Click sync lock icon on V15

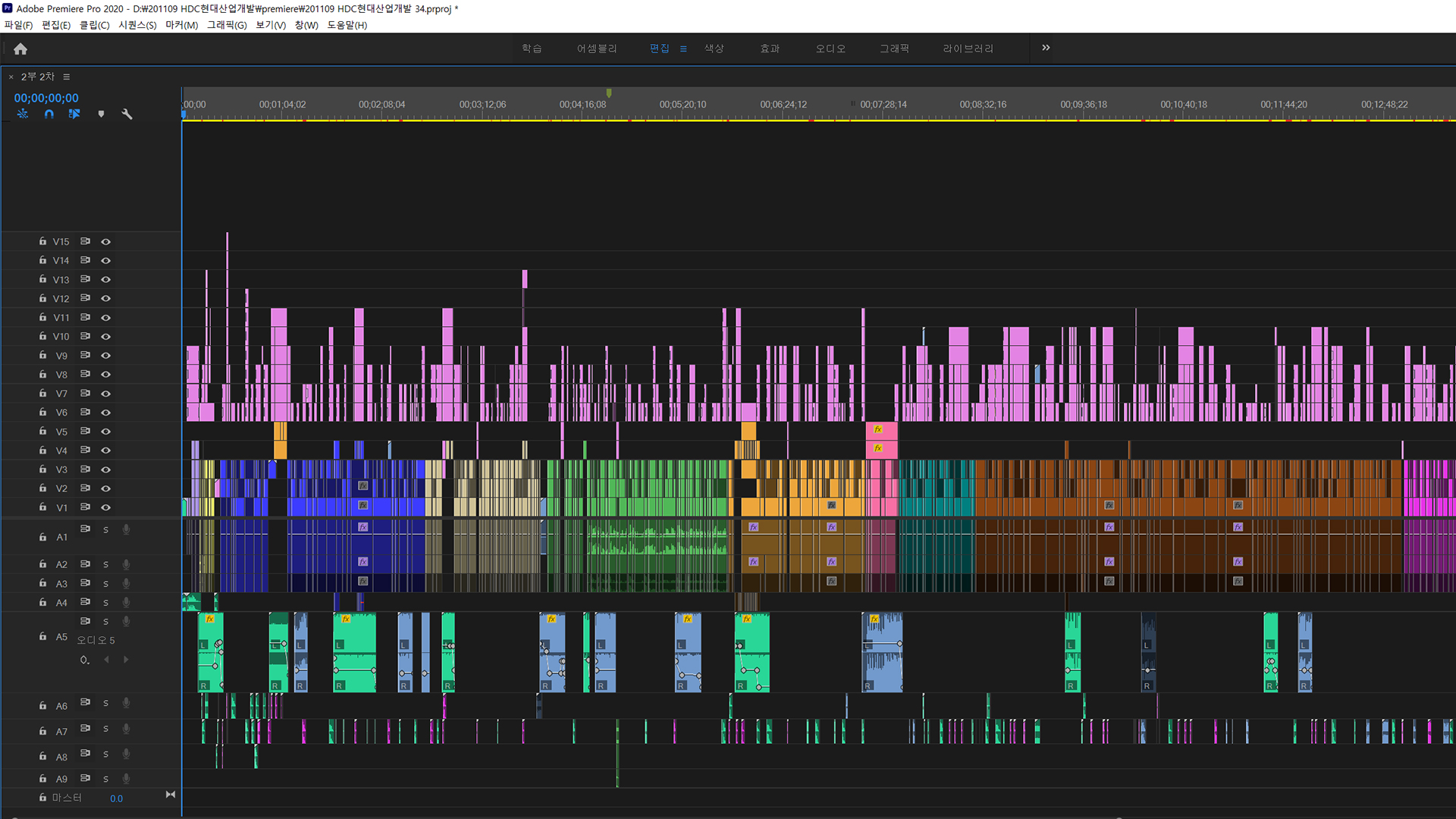tap(85, 241)
